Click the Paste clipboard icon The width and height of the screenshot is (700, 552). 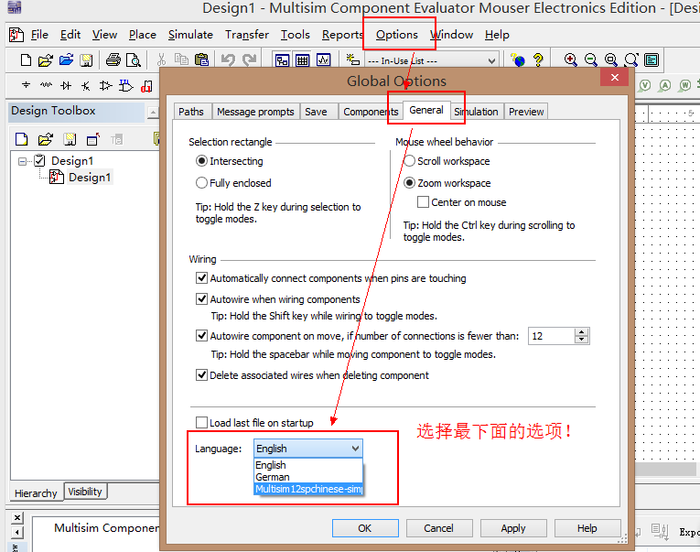point(202,59)
